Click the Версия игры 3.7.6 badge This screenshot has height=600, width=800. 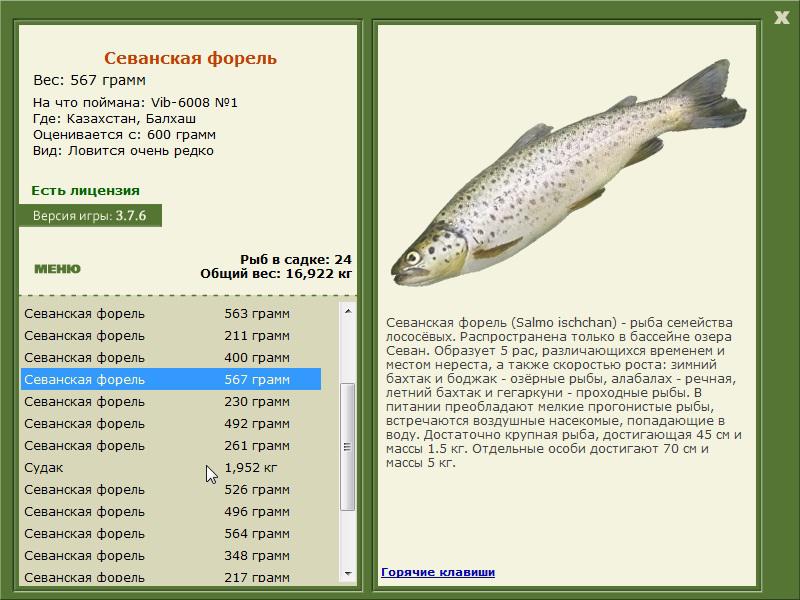coord(90,216)
